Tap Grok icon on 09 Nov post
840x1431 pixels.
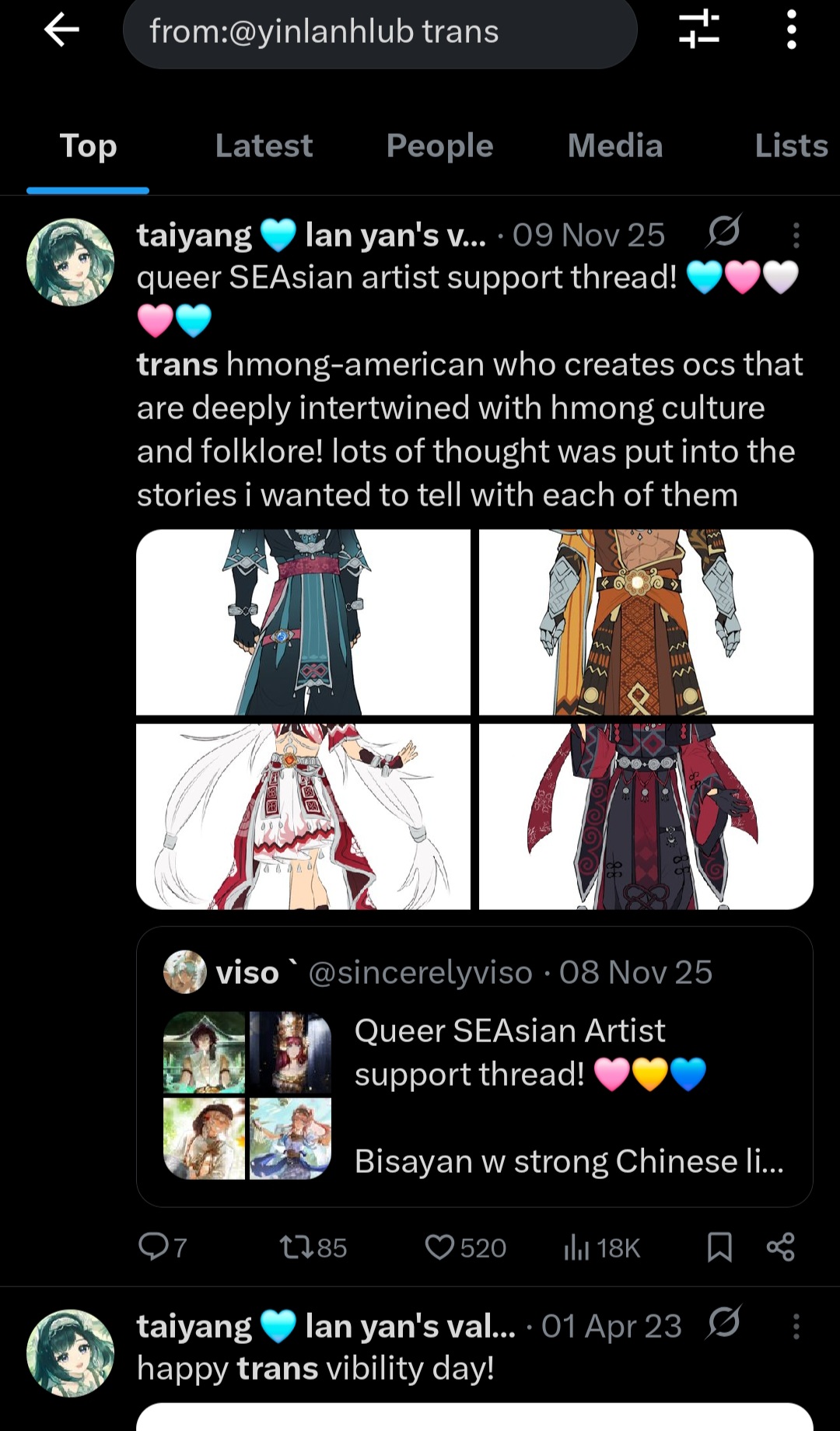pos(724,232)
